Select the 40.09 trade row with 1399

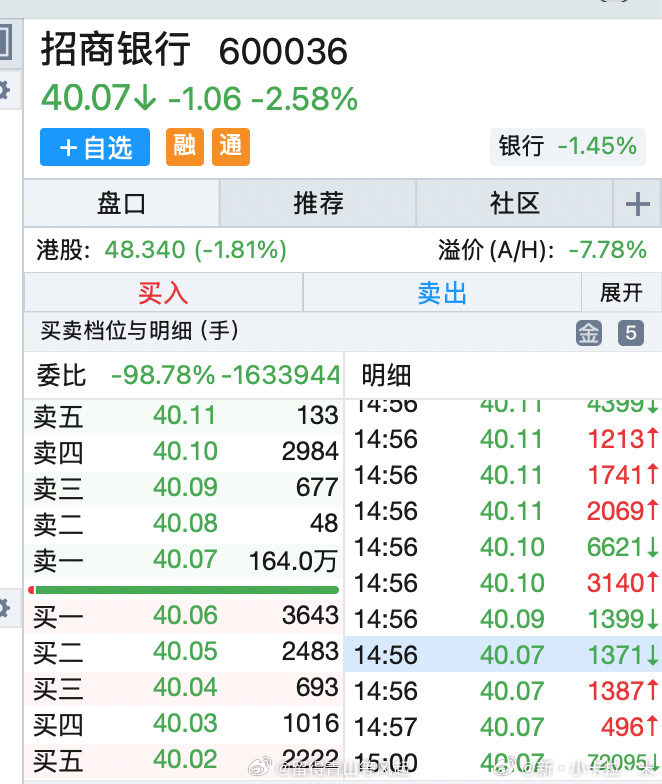(504, 619)
